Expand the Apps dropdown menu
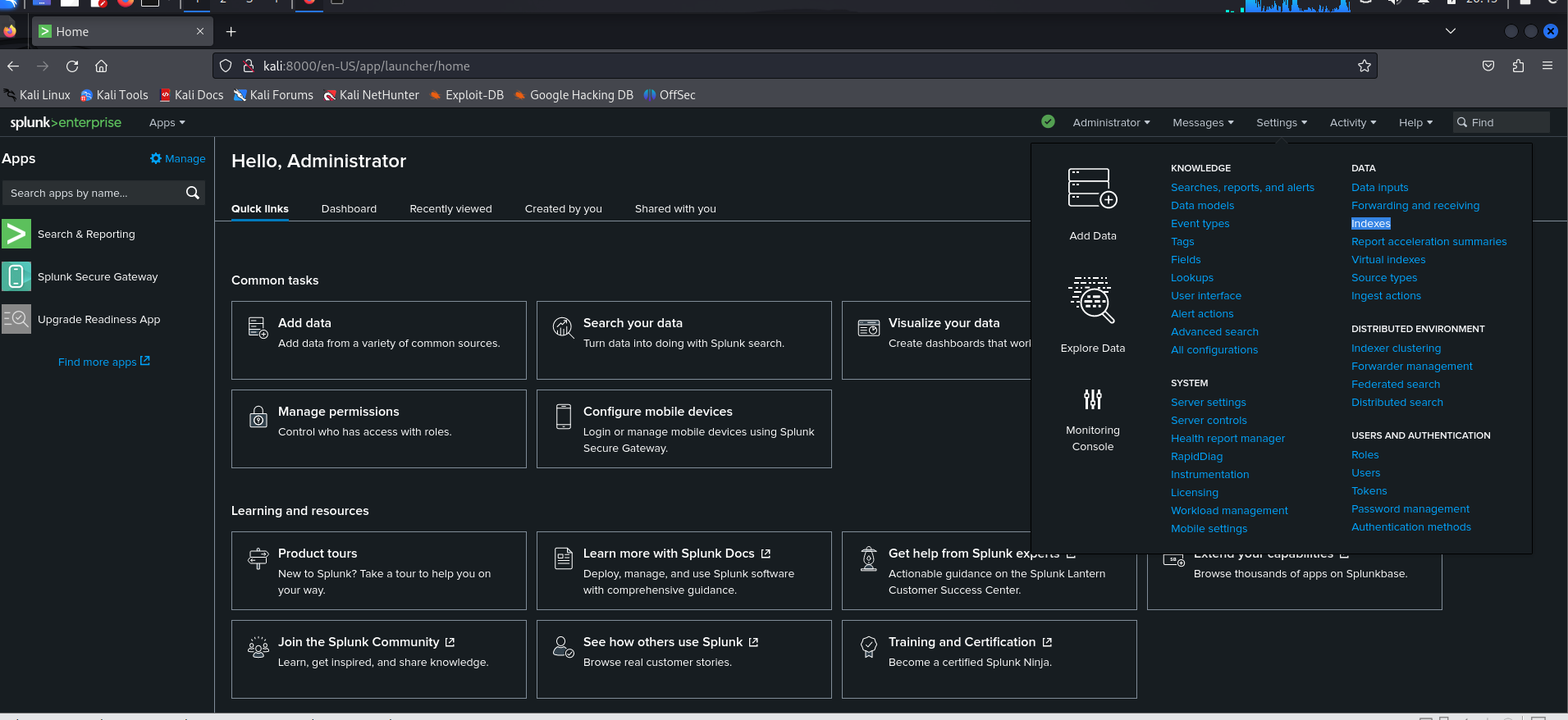This screenshot has width=1568, height=720. click(167, 122)
